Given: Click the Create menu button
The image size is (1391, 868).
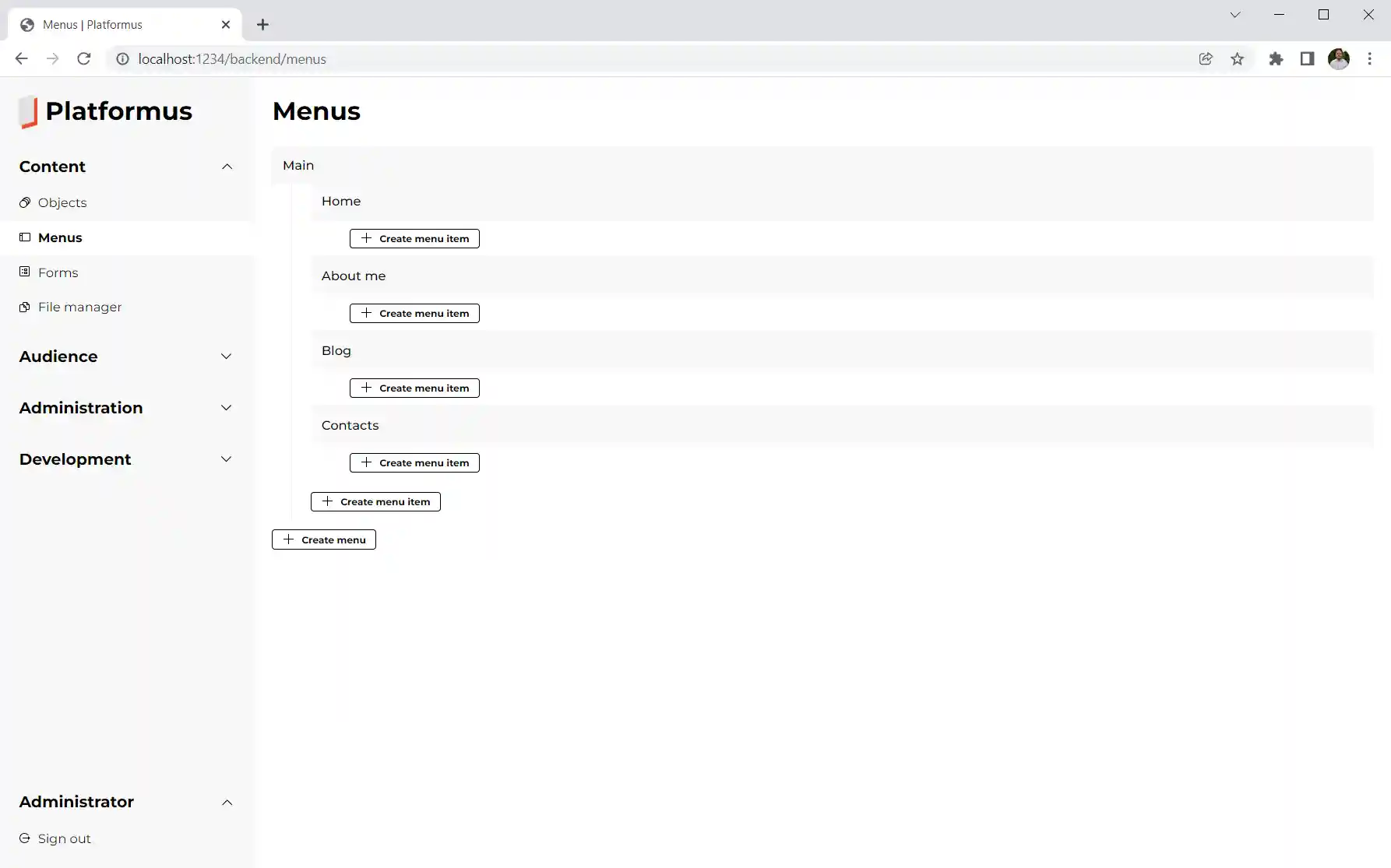Looking at the screenshot, I should (x=323, y=539).
